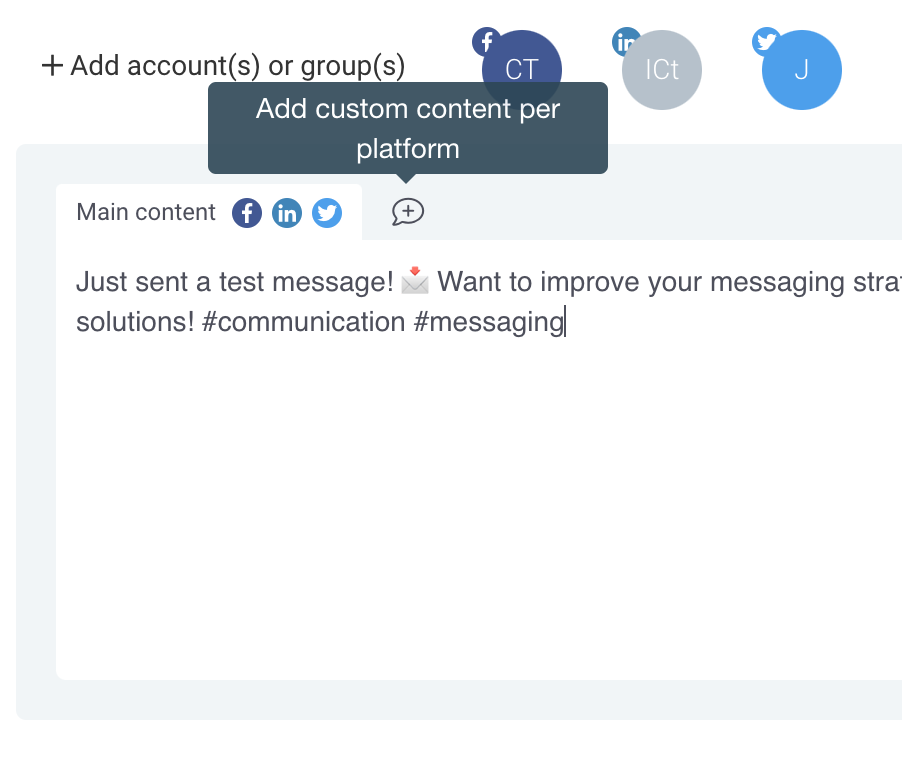Click the plus icon before Add account(s)
The height and width of the screenshot is (766, 902).
click(52, 66)
